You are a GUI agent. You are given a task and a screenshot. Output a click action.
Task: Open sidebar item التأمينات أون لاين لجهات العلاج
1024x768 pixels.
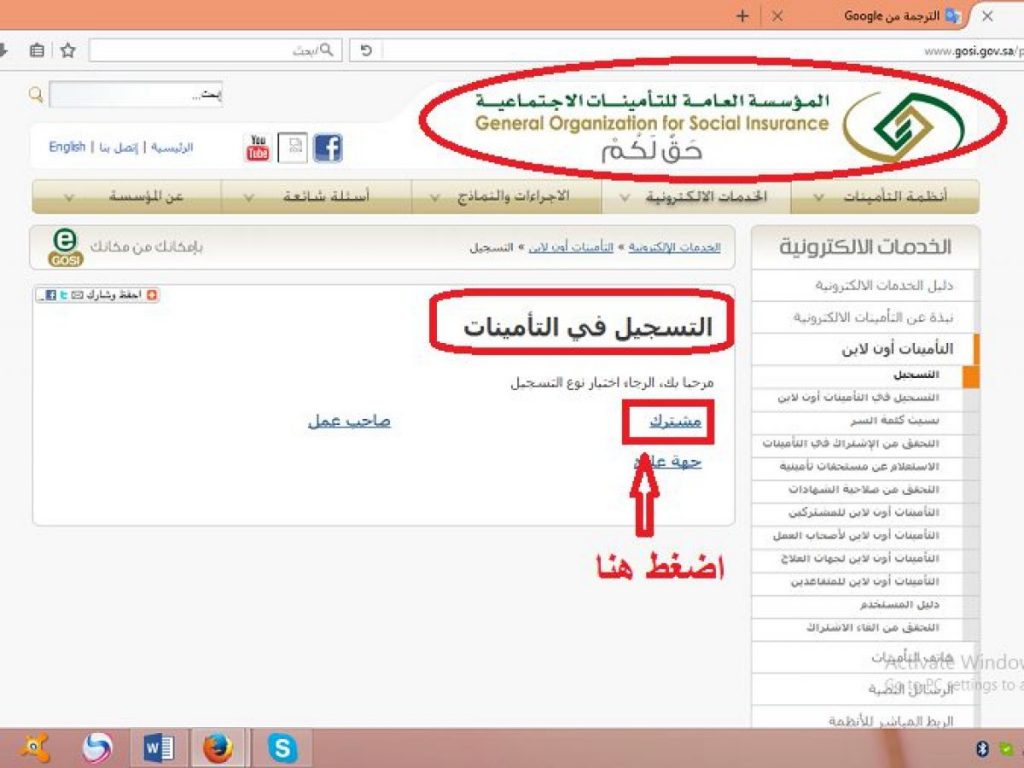coord(860,558)
